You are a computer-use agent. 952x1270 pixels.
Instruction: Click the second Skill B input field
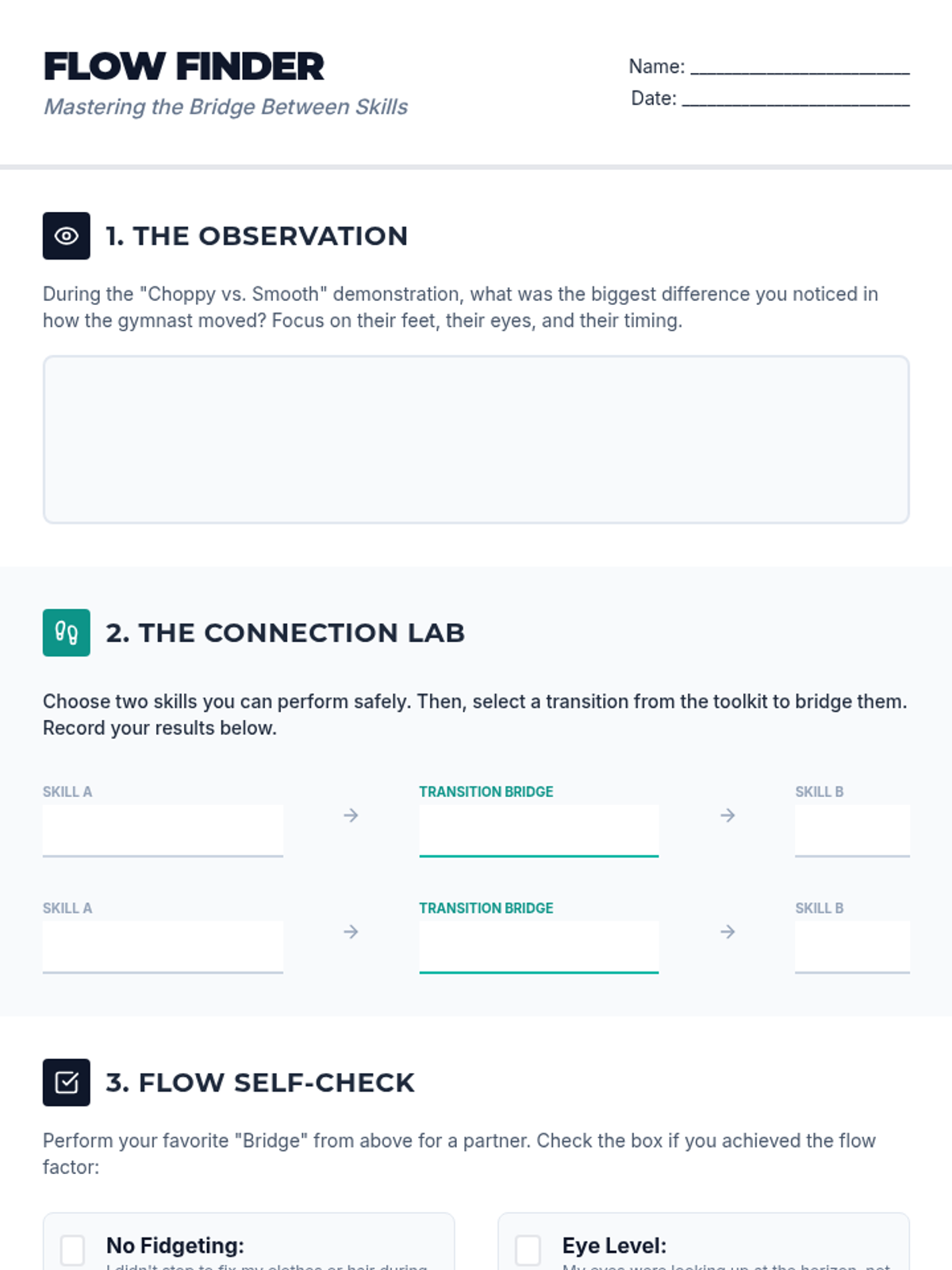[x=852, y=946]
